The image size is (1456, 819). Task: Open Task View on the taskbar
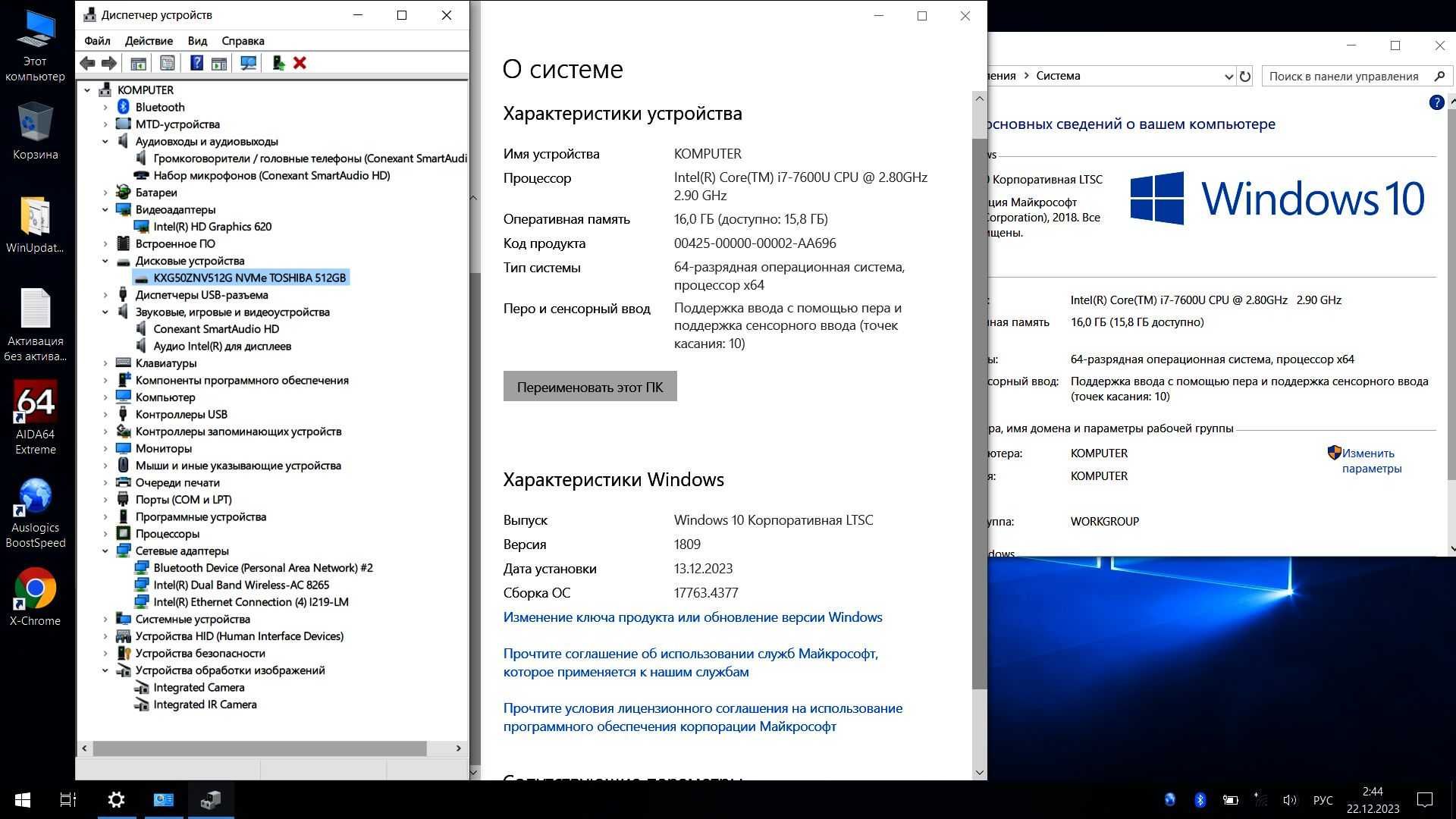click(x=68, y=799)
